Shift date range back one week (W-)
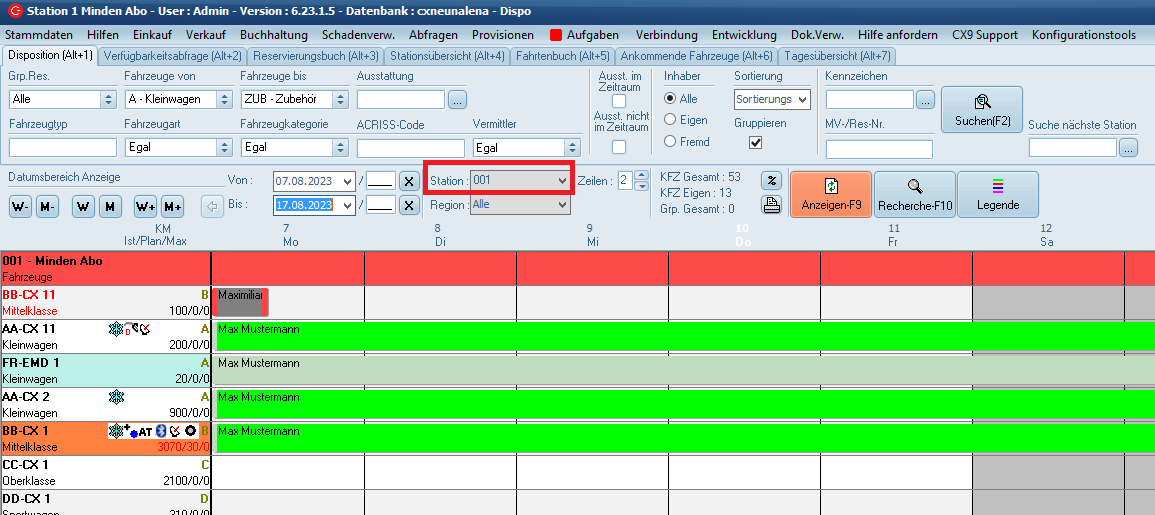 pyautogui.click(x=20, y=207)
